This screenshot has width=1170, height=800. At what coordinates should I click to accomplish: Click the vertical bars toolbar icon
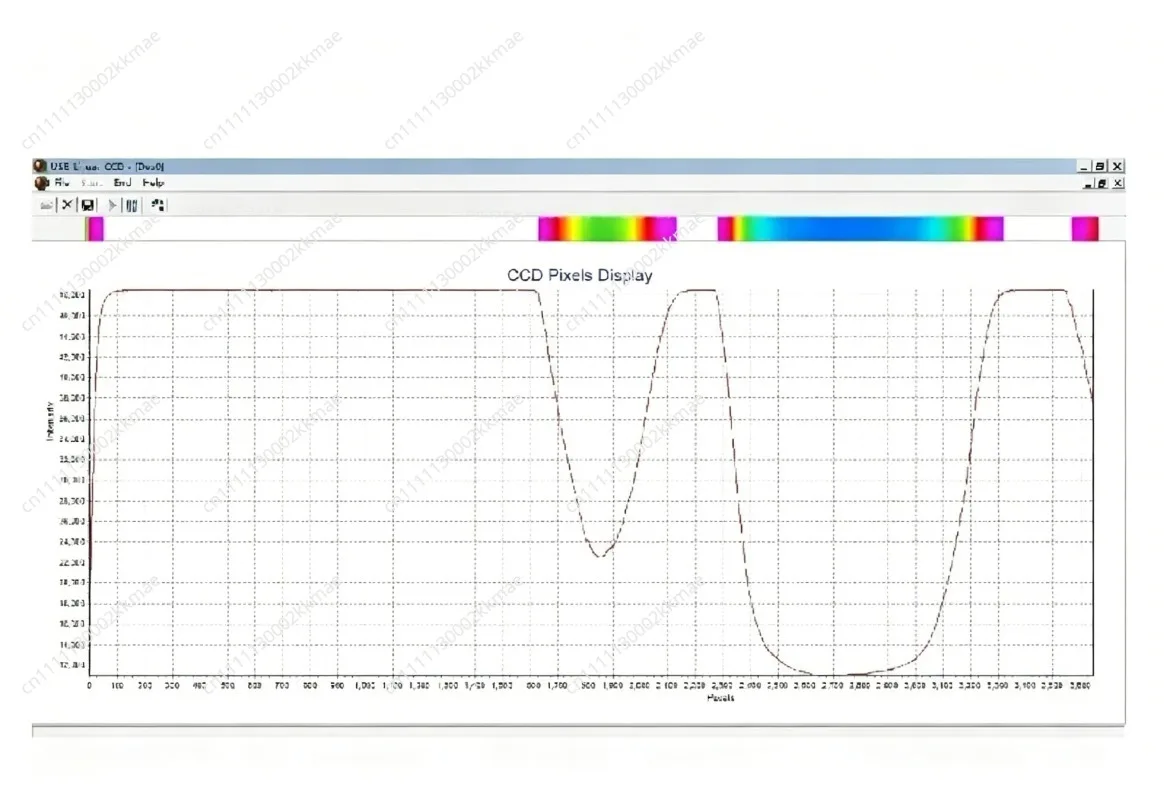[x=132, y=204]
